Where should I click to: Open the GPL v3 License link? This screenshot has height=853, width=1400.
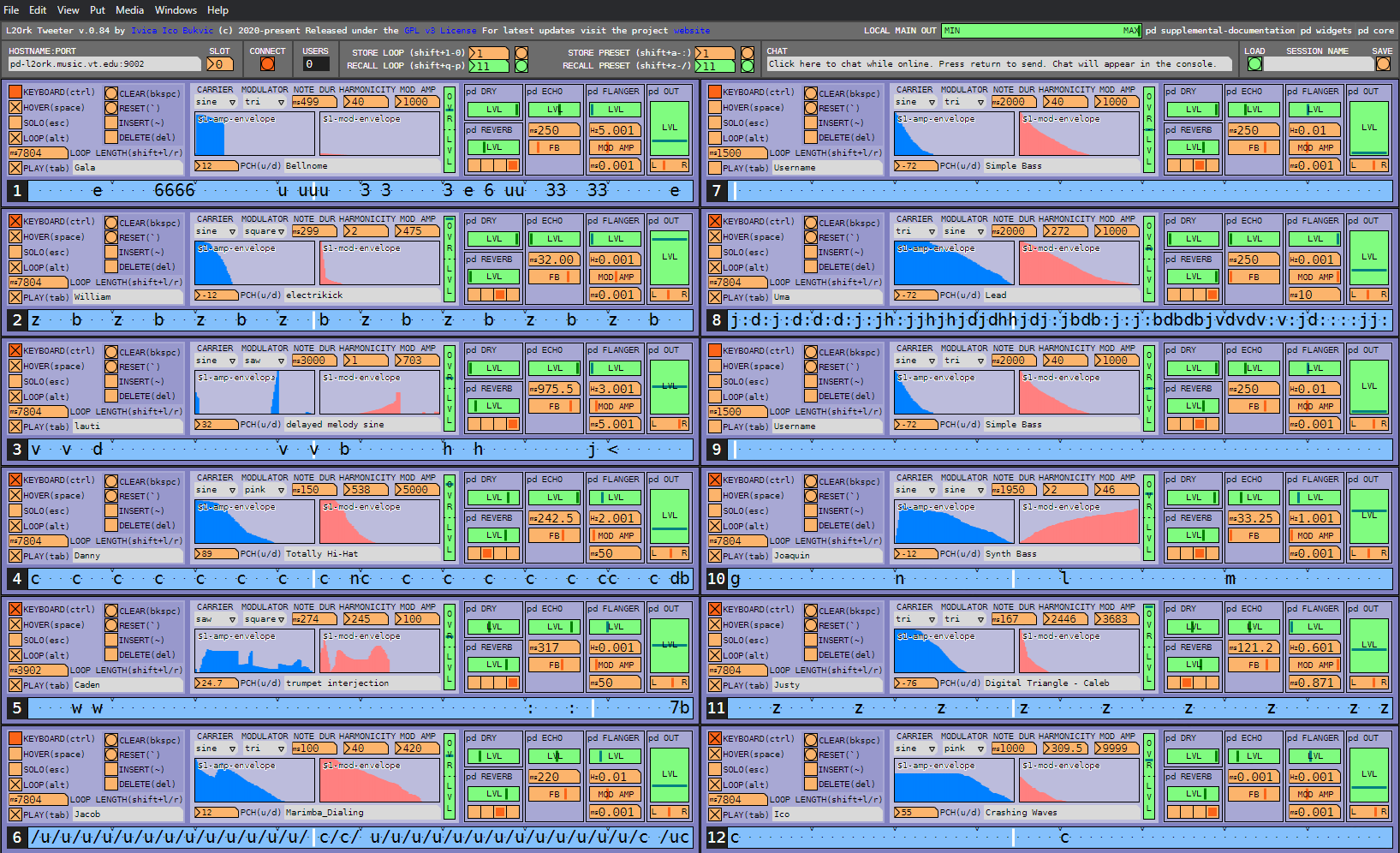click(439, 30)
